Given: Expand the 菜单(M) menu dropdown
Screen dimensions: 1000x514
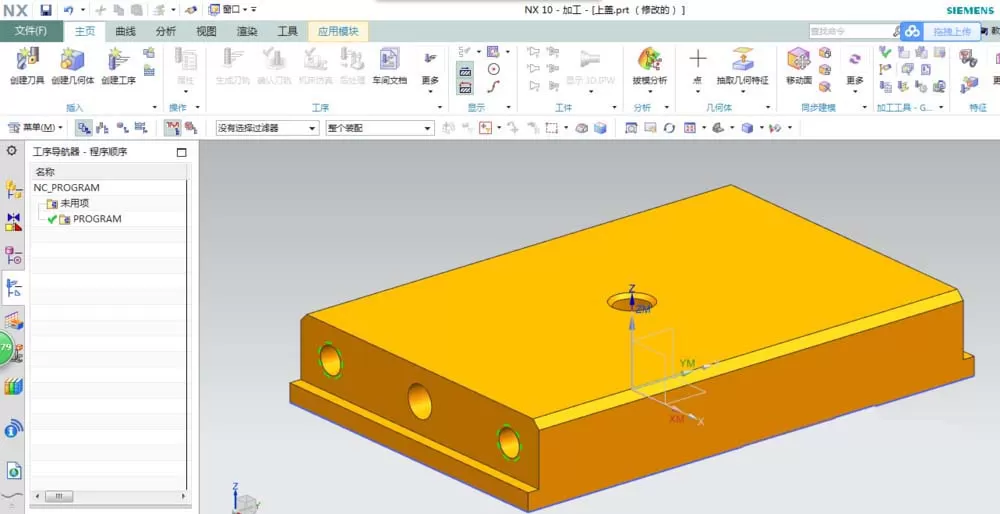Looking at the screenshot, I should coord(35,128).
